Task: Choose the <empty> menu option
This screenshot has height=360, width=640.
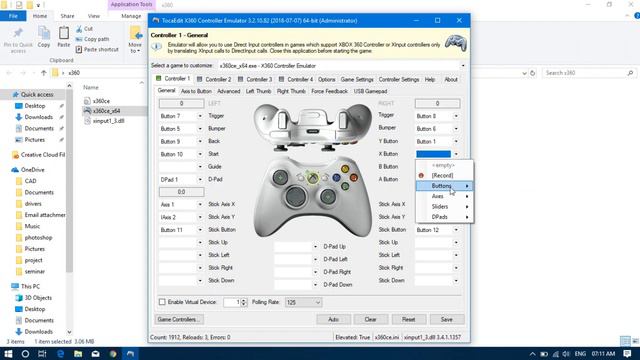Action: [x=444, y=165]
